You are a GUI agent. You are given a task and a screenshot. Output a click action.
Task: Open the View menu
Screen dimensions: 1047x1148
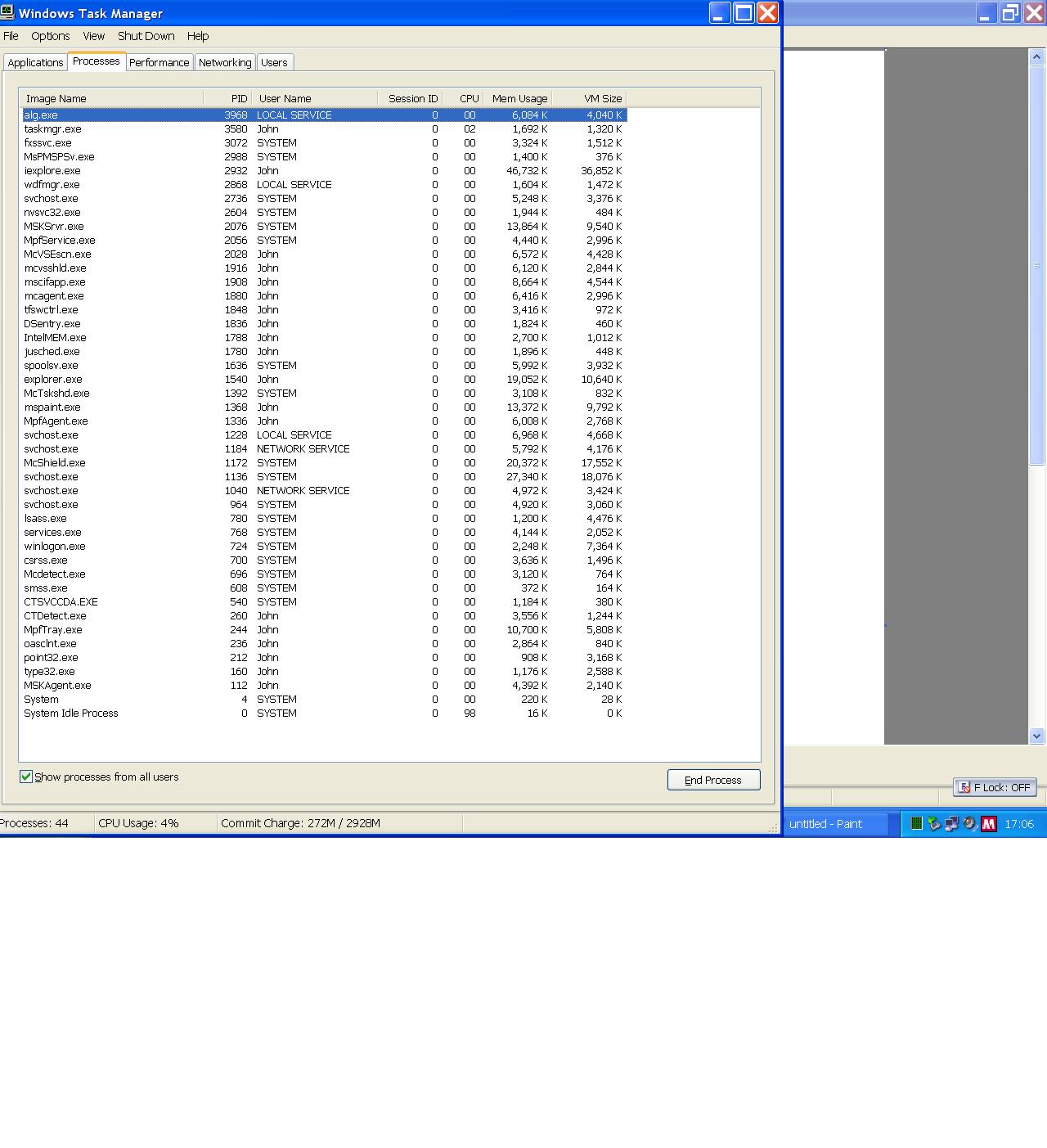[x=94, y=36]
